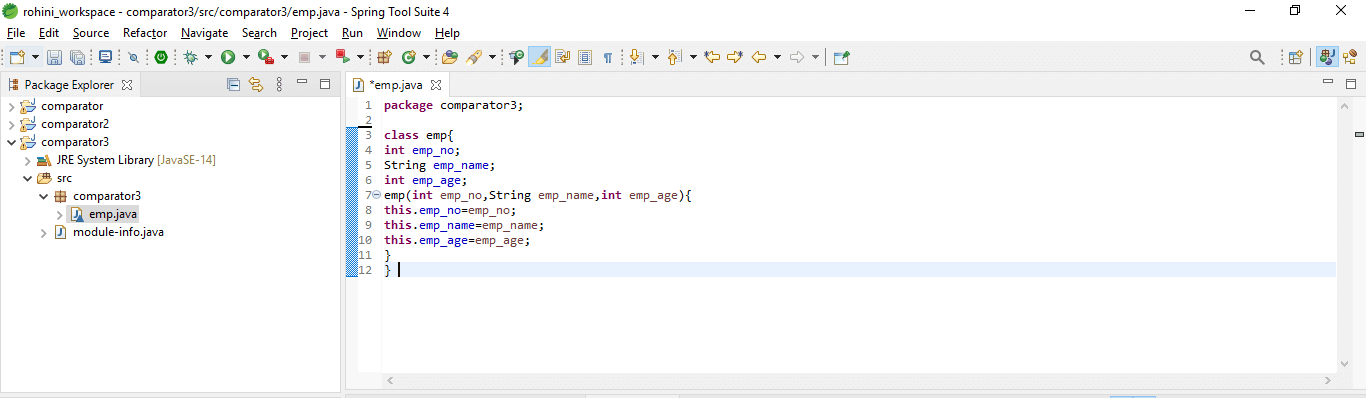Screen dimensions: 1366x398
Task: Go to Previous Annotation icon
Action: [x=674, y=58]
